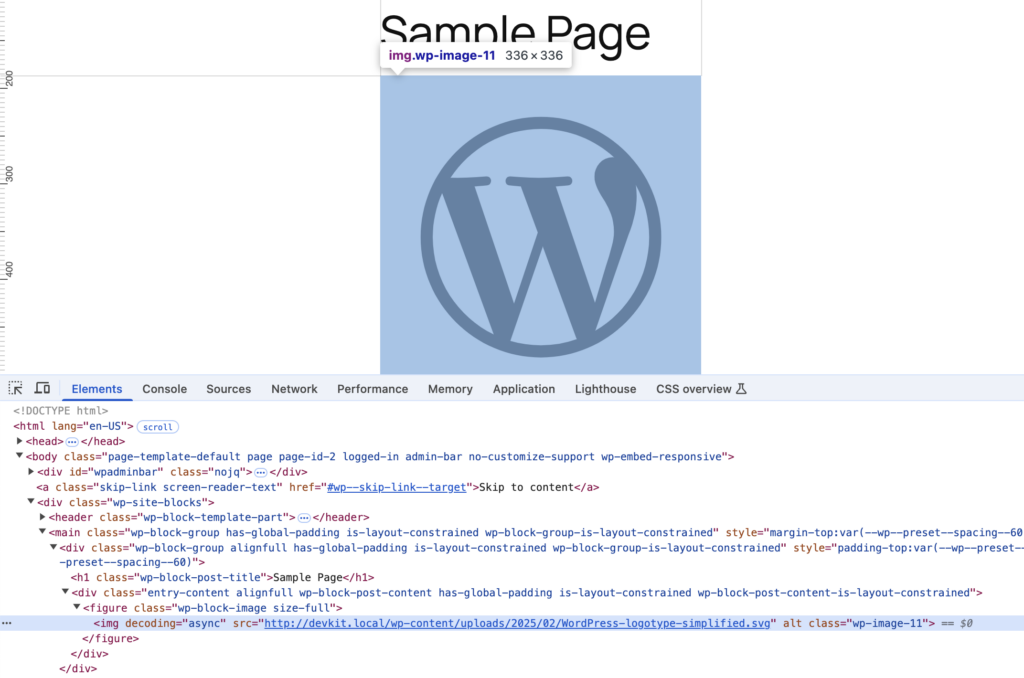Viewport: 1024px width, 678px height.
Task: Expand the head element
Action: pyautogui.click(x=20, y=441)
